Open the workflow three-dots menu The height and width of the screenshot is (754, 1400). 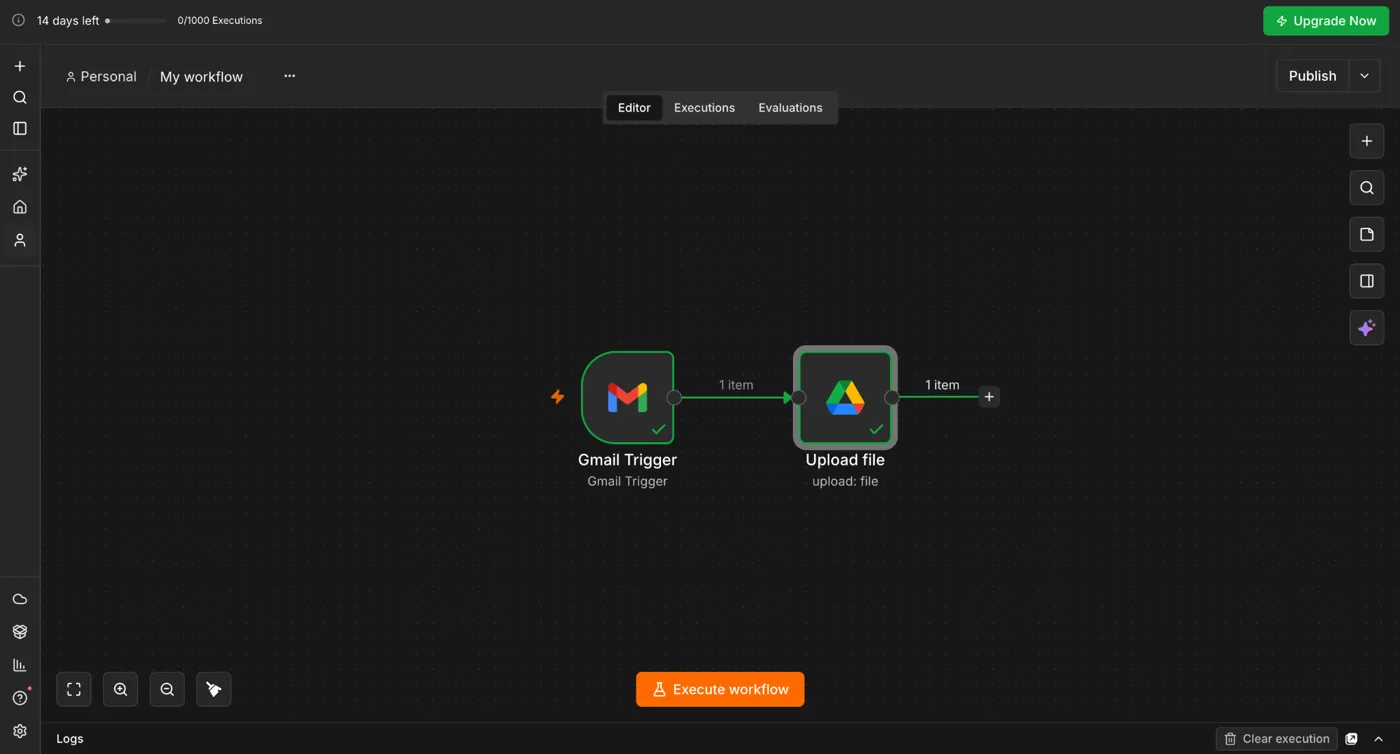click(289, 76)
